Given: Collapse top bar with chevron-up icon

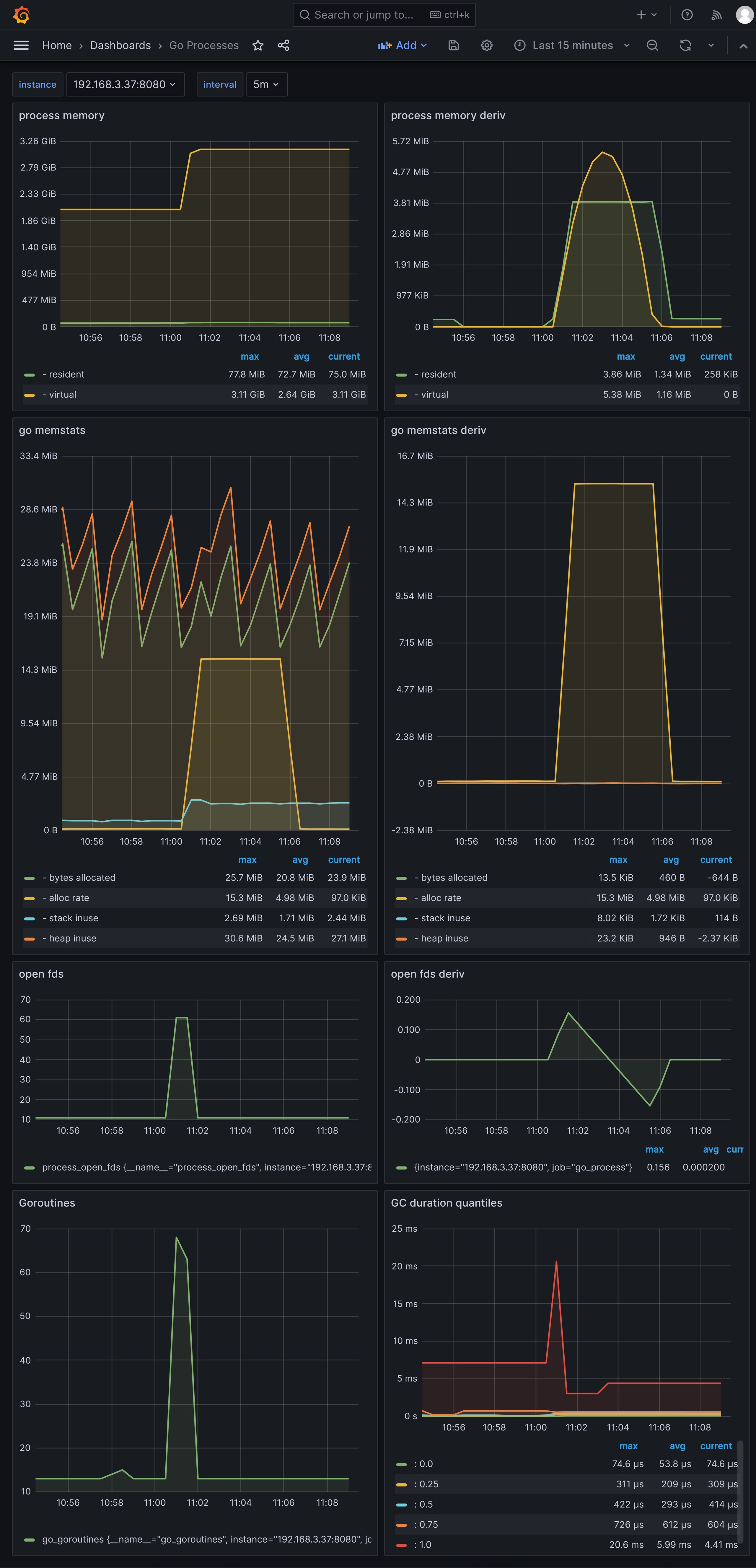Looking at the screenshot, I should pos(743,46).
